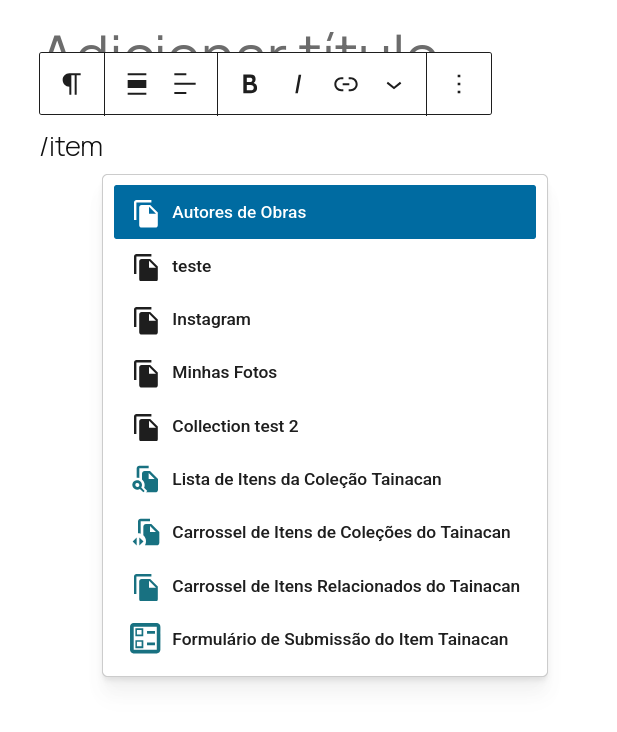
Task: Insert a link with the link icon
Action: tap(345, 84)
